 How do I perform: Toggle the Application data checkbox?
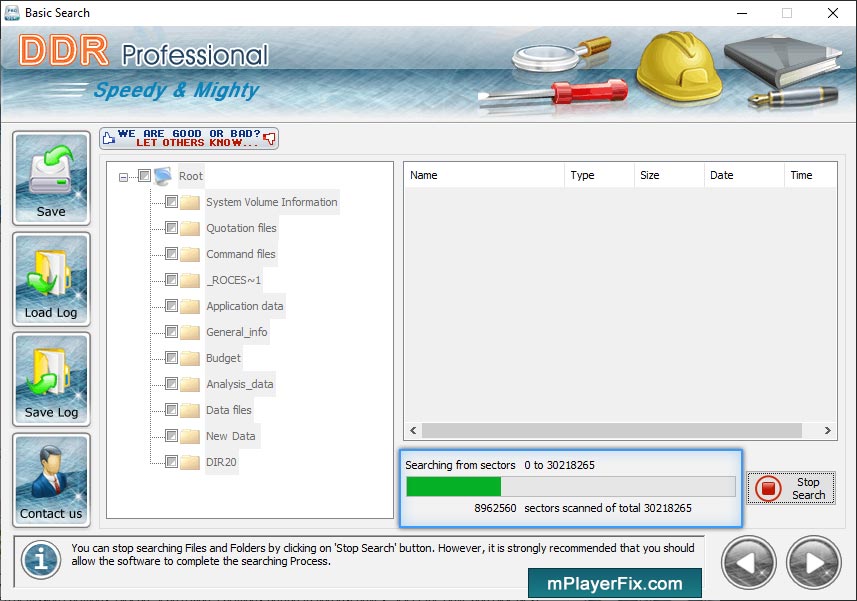pyautogui.click(x=172, y=305)
